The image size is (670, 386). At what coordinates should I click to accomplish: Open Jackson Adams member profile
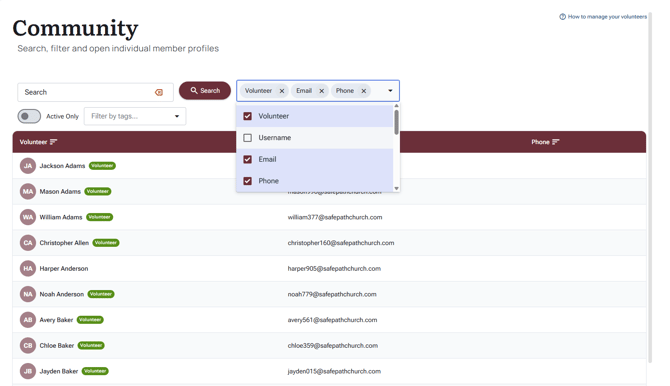(62, 166)
